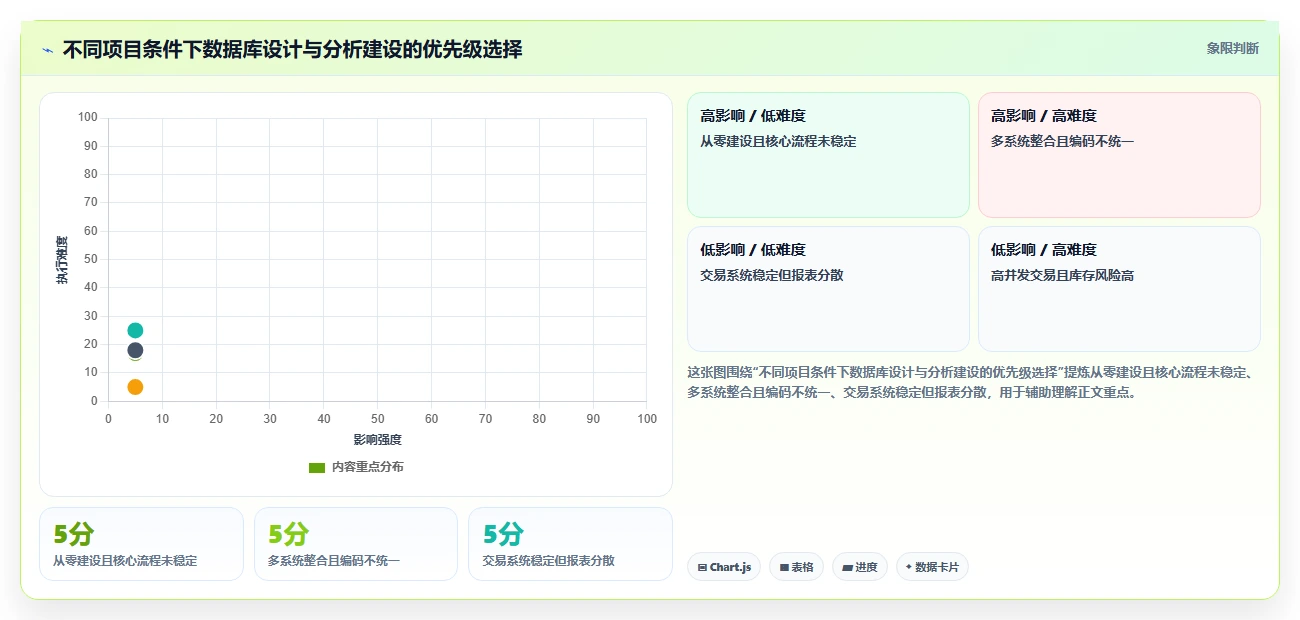Click the 多系统整合且编码不统一 score card
The height and width of the screenshot is (620, 1300).
(x=356, y=544)
